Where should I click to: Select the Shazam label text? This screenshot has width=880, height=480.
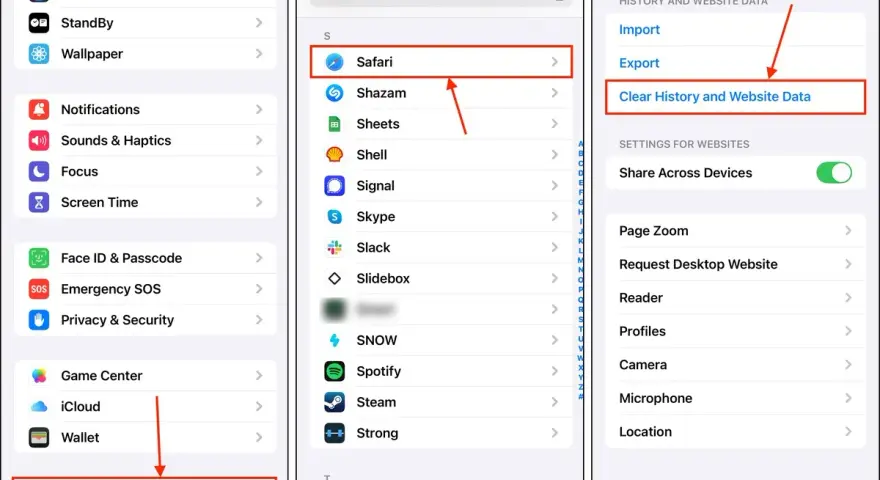(x=381, y=93)
